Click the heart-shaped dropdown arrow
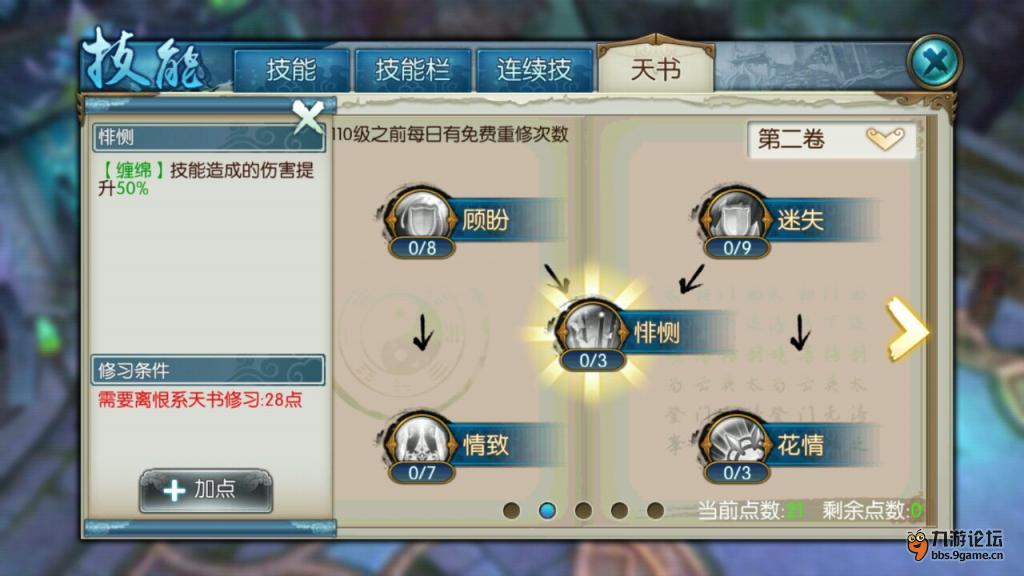Image resolution: width=1024 pixels, height=576 pixels. 885,138
